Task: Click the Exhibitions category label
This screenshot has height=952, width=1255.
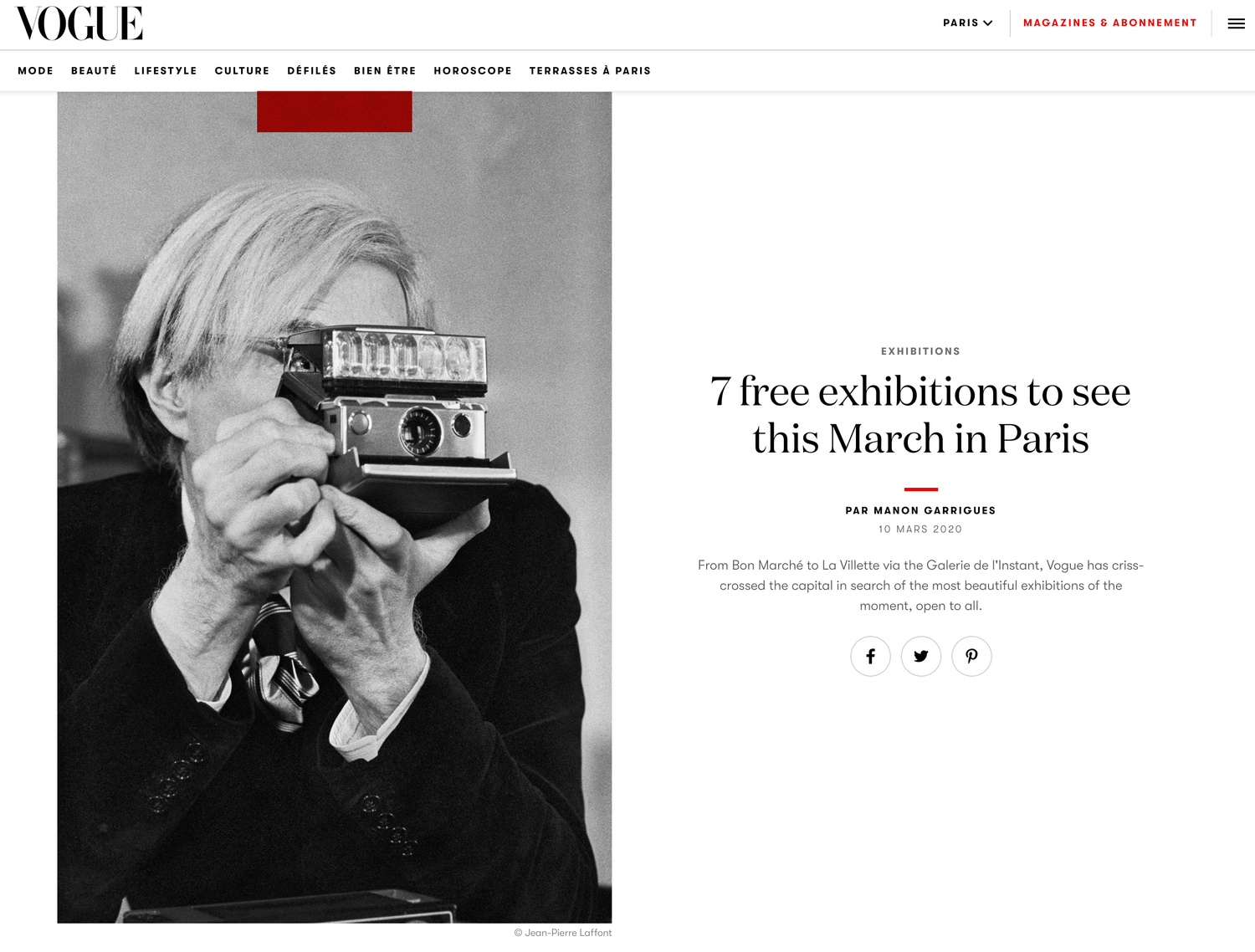Action: [920, 351]
